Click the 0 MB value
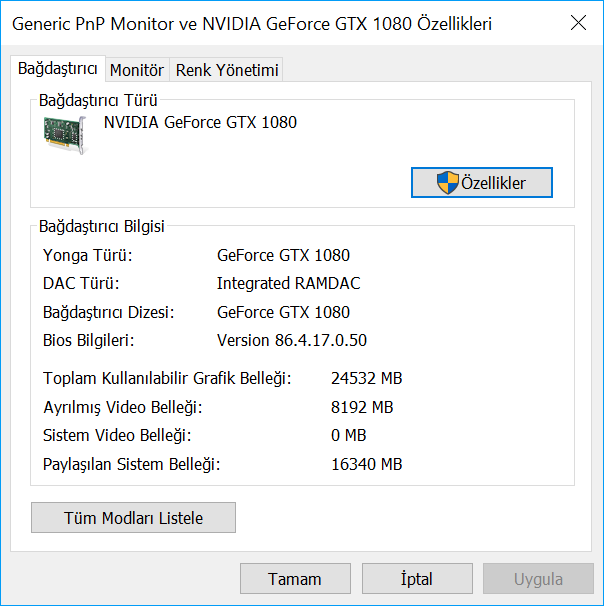The width and height of the screenshot is (604, 606). (x=349, y=435)
